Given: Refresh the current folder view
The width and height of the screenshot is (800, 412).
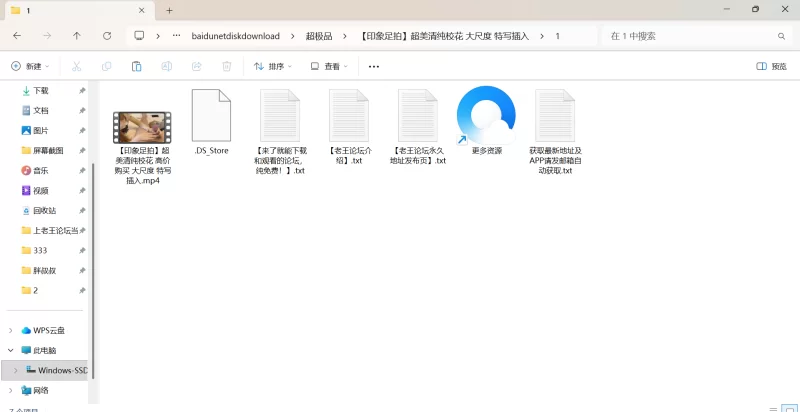Looking at the screenshot, I should click(107, 36).
